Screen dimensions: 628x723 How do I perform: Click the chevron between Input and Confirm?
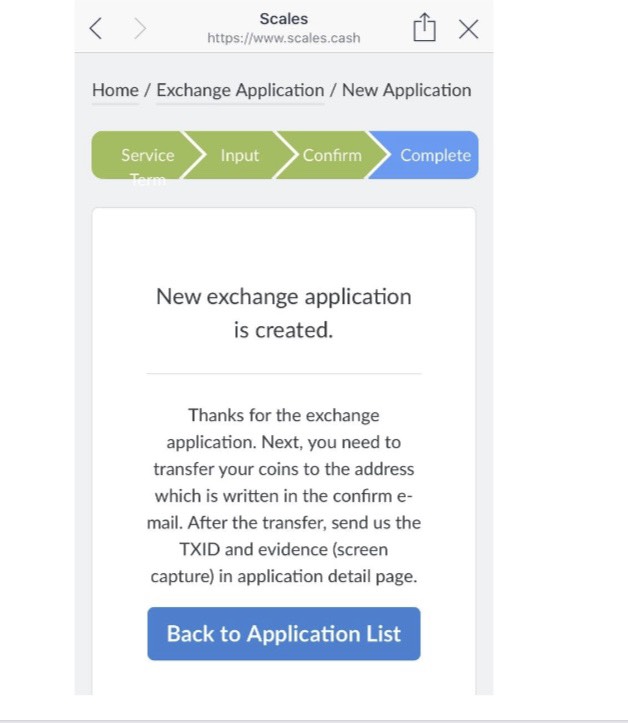(286, 155)
